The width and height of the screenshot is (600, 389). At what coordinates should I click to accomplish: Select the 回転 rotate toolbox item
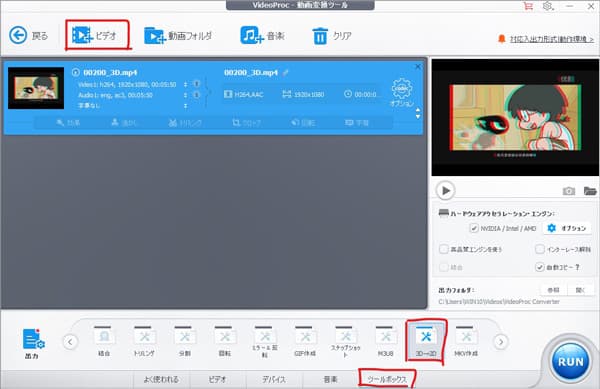point(225,341)
